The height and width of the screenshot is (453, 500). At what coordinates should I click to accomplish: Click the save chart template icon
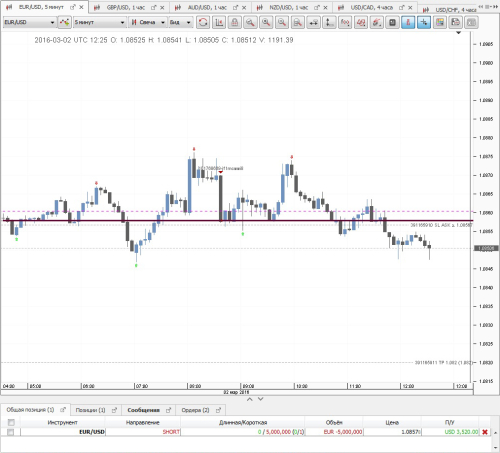(455, 22)
